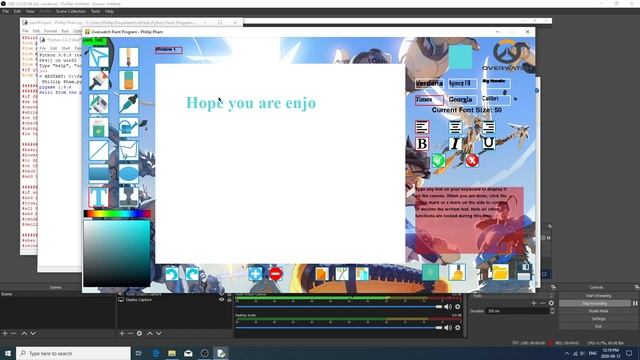Open OBS Tools menu

pyautogui.click(x=95, y=11)
